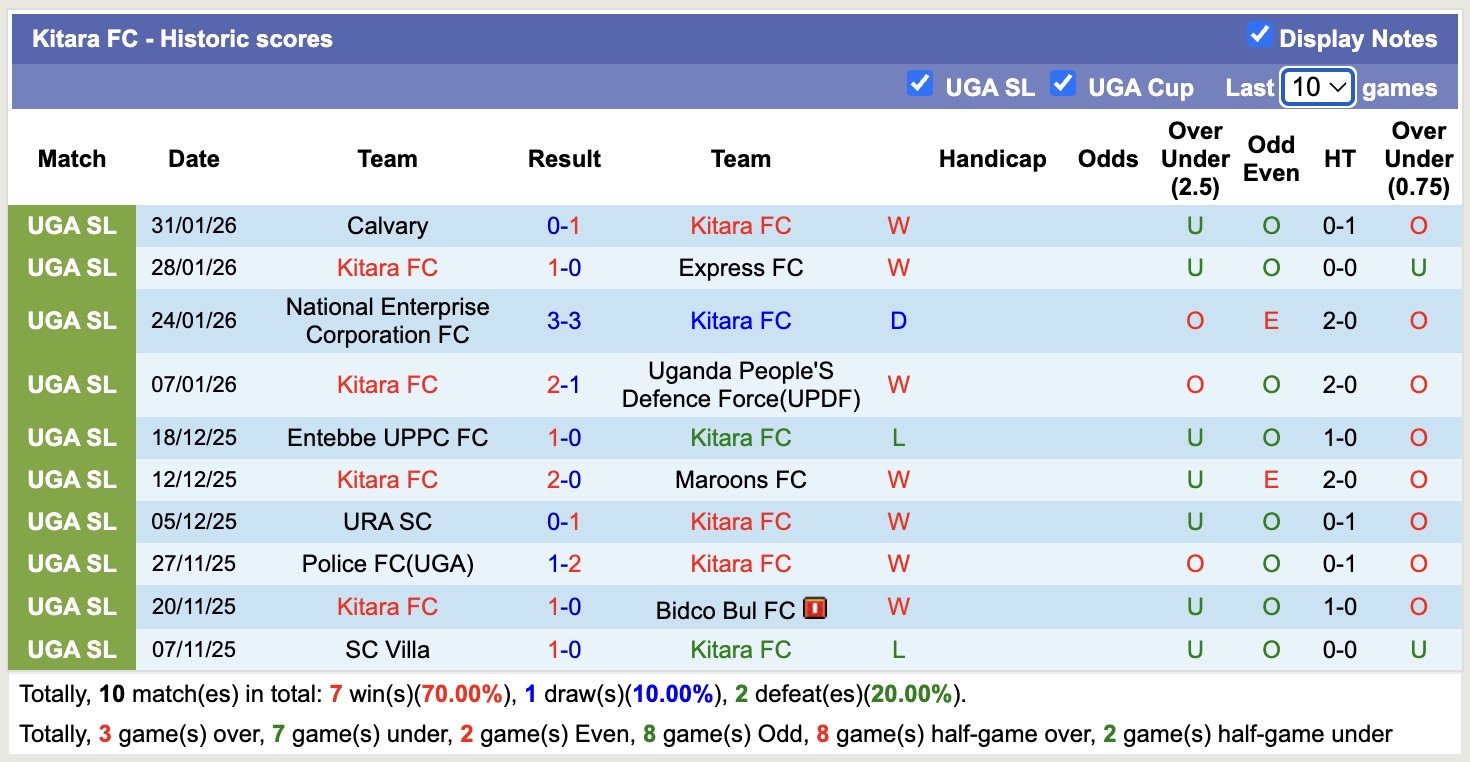The image size is (1470, 762).
Task: Click the 0-1 score for Calvary match
Action: click(x=564, y=226)
